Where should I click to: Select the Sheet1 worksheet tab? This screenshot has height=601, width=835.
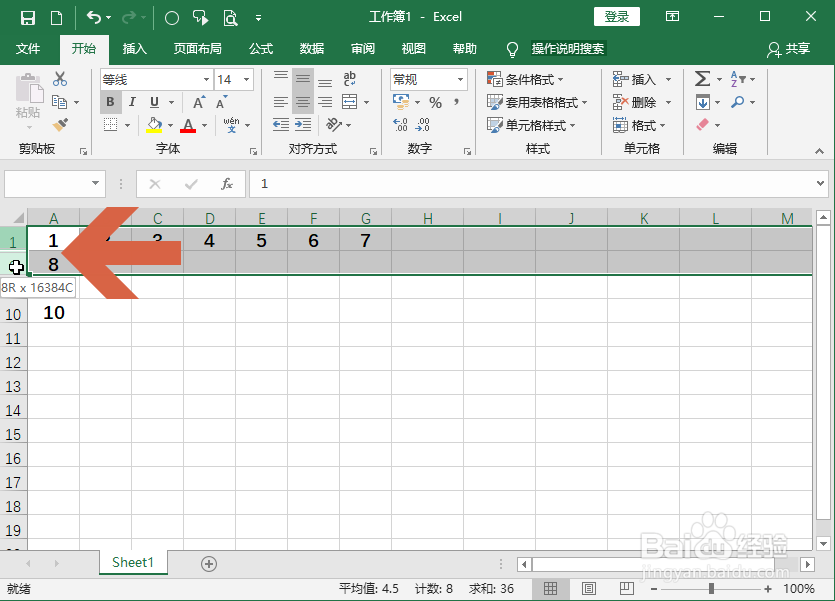coord(133,563)
